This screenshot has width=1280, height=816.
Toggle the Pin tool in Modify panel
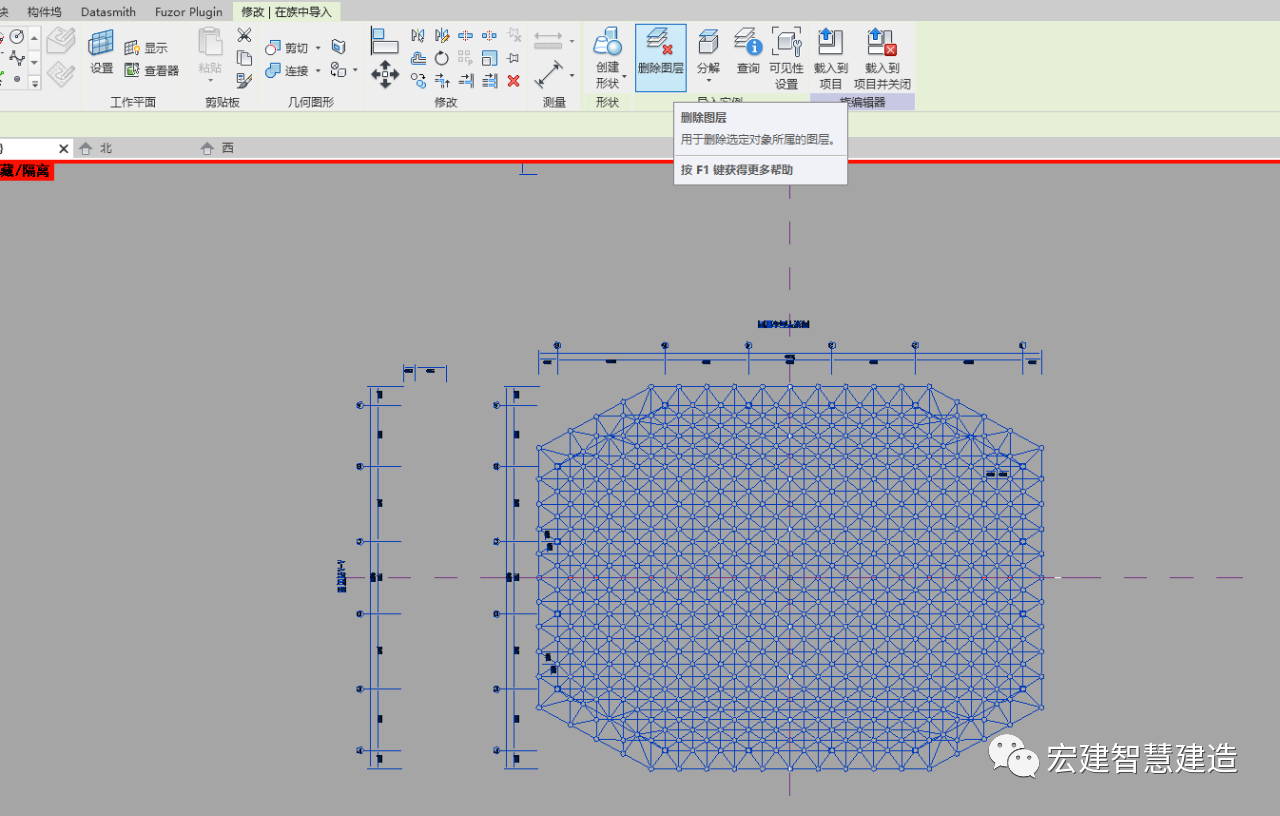pyautogui.click(x=513, y=58)
